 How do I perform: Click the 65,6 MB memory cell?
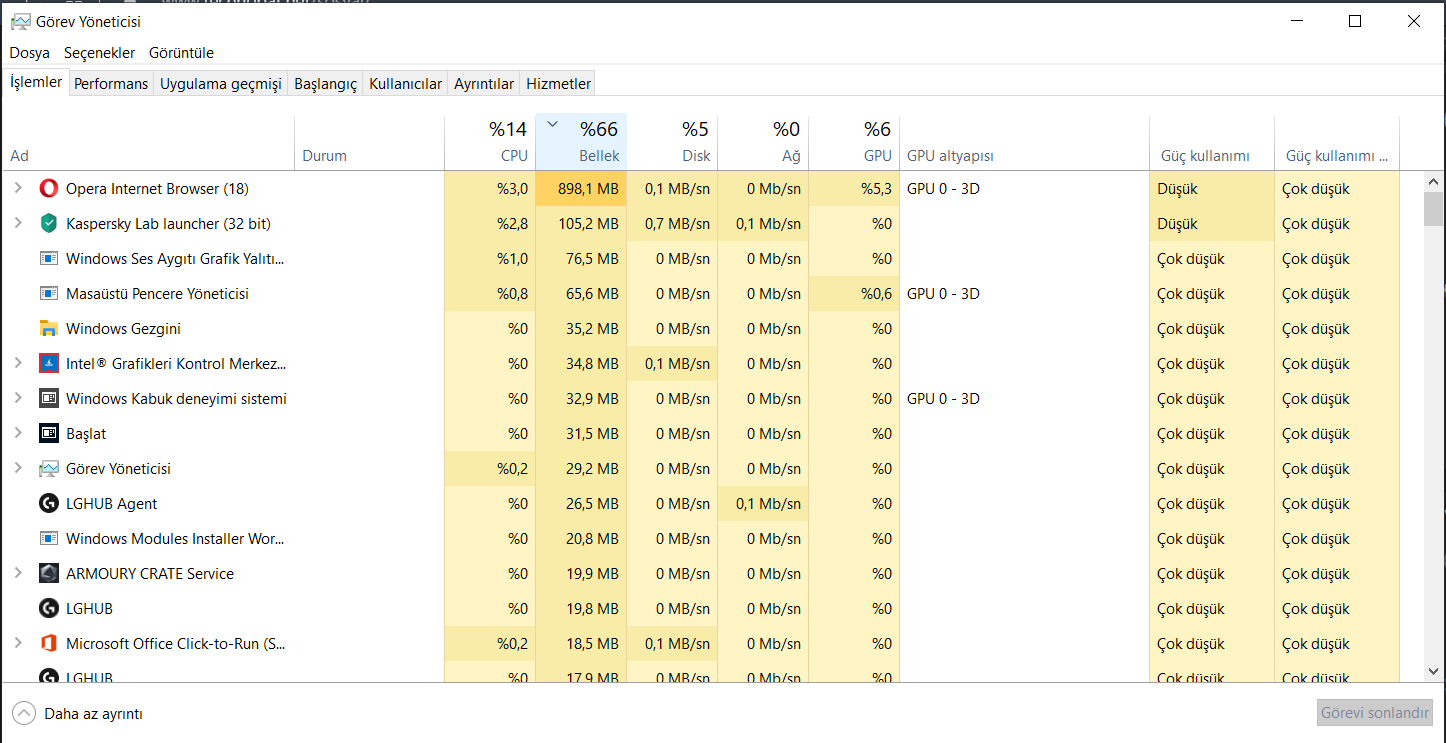tap(582, 294)
